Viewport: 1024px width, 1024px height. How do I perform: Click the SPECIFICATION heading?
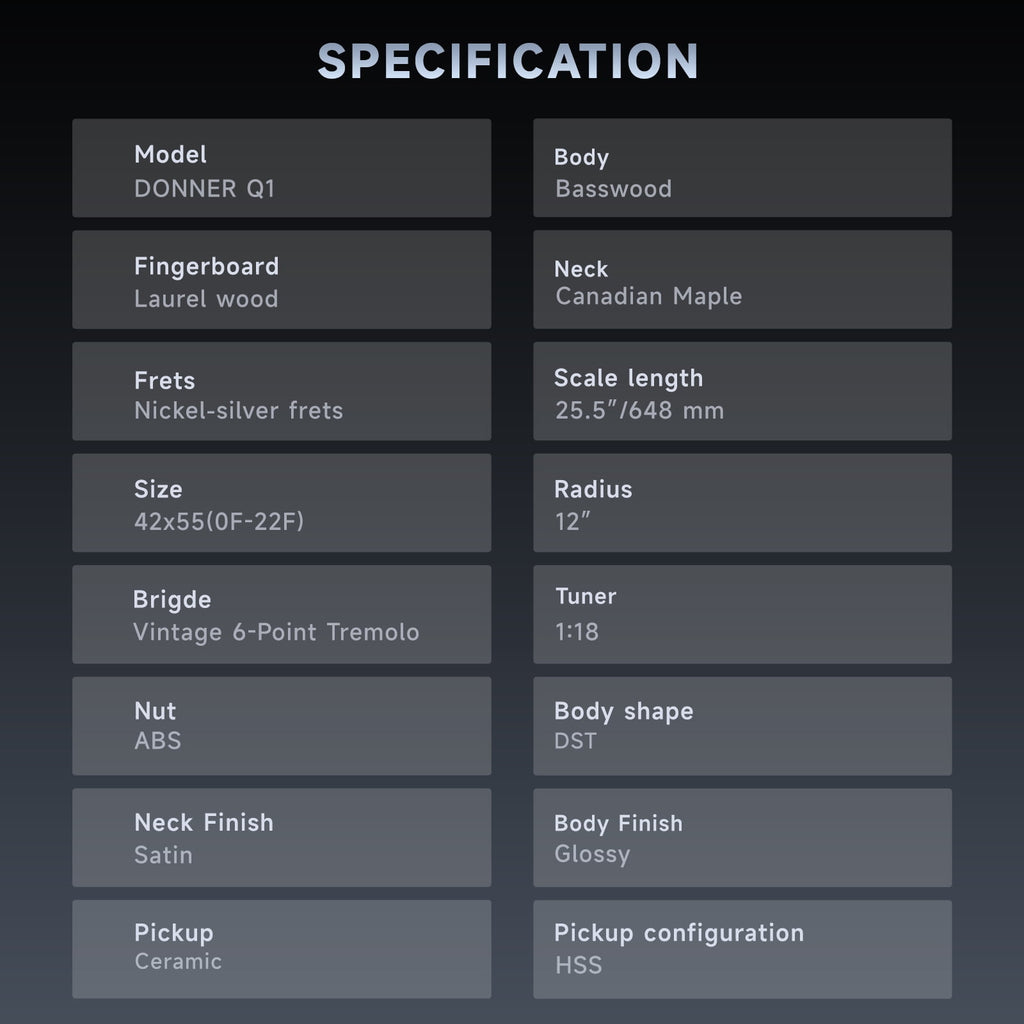[508, 61]
